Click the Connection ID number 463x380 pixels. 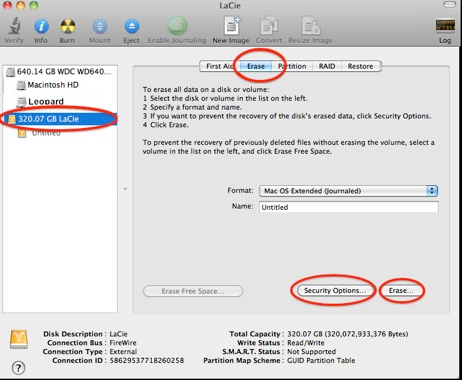pyautogui.click(x=147, y=361)
